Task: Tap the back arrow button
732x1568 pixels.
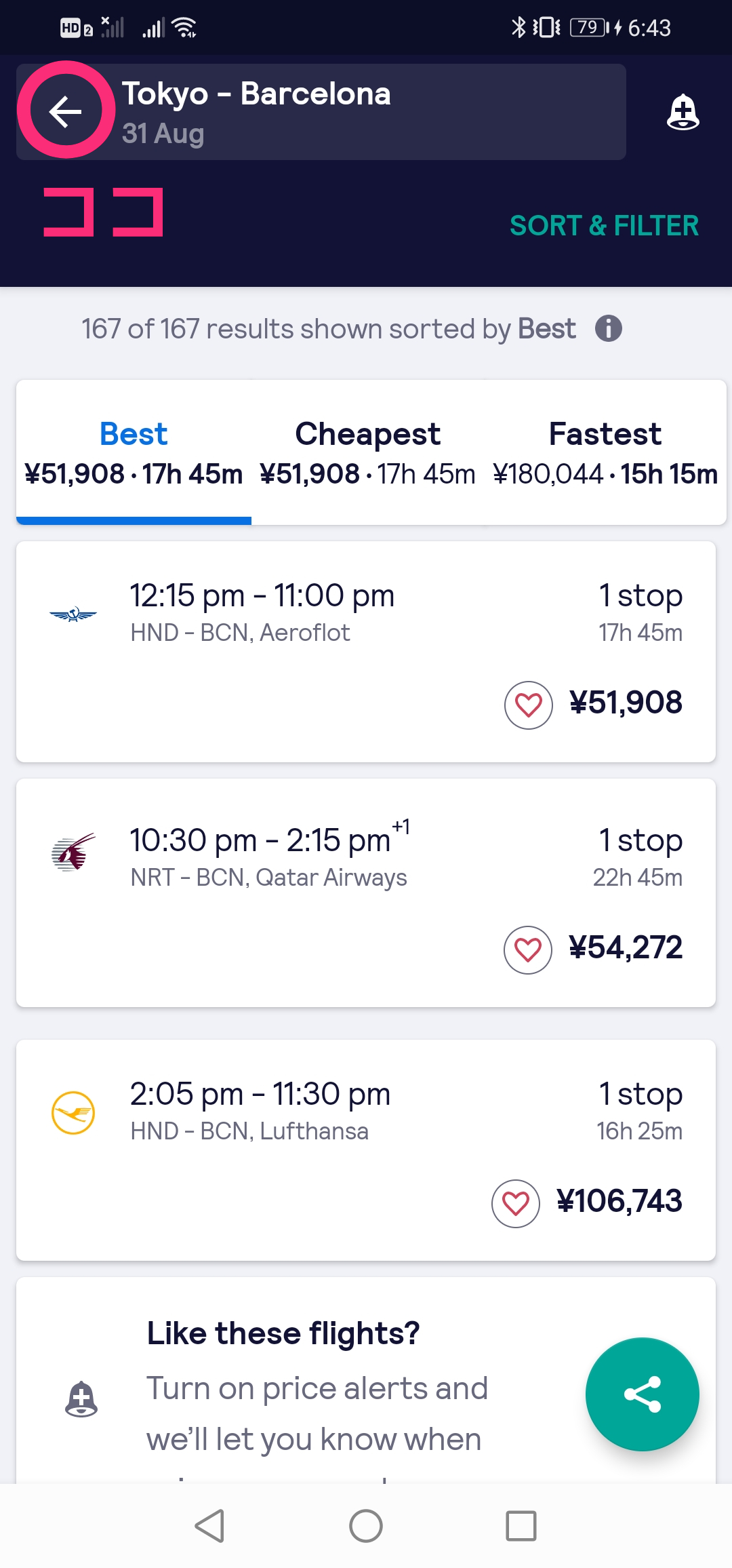Action: (66, 111)
